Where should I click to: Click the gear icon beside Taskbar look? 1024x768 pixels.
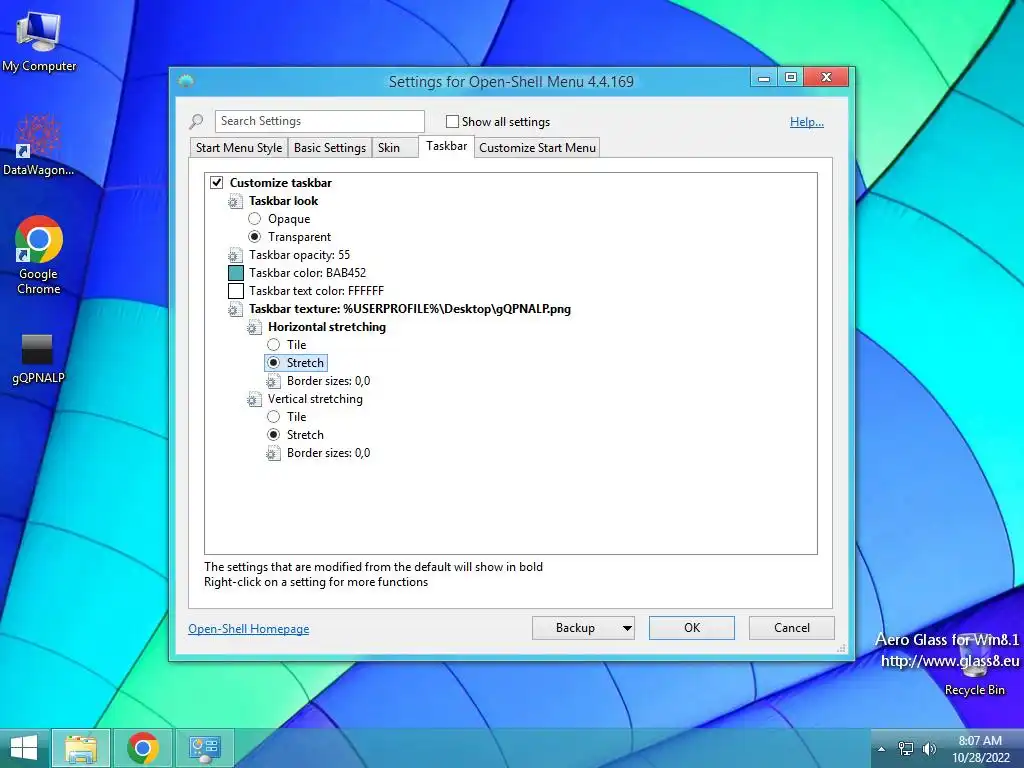235,201
